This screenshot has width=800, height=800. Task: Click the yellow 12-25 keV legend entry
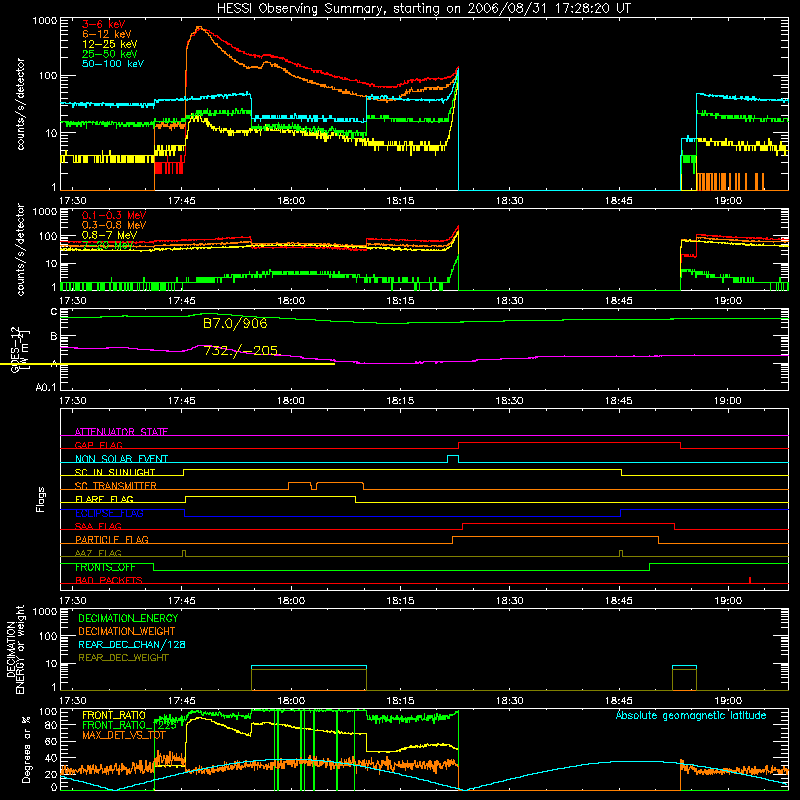109,44
